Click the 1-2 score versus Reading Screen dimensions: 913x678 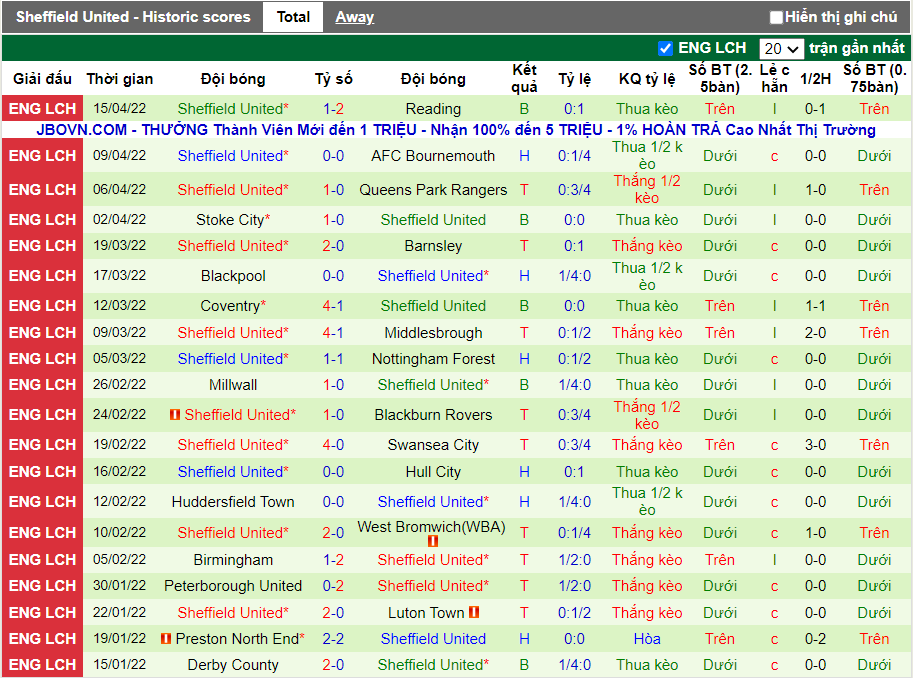pyautogui.click(x=334, y=109)
